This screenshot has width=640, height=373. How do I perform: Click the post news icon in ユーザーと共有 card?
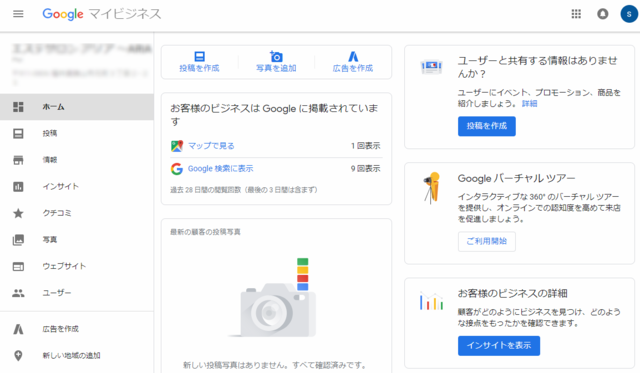[431, 67]
